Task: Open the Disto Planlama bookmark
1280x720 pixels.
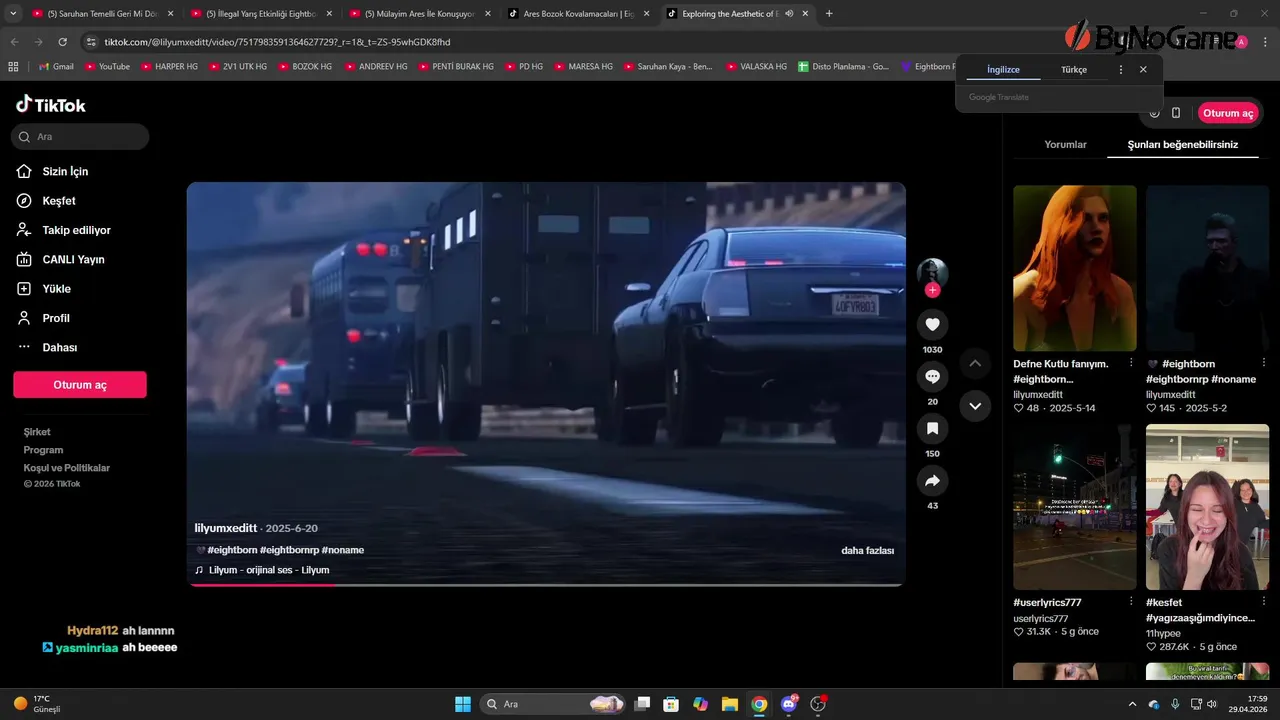Action: pyautogui.click(x=843, y=66)
